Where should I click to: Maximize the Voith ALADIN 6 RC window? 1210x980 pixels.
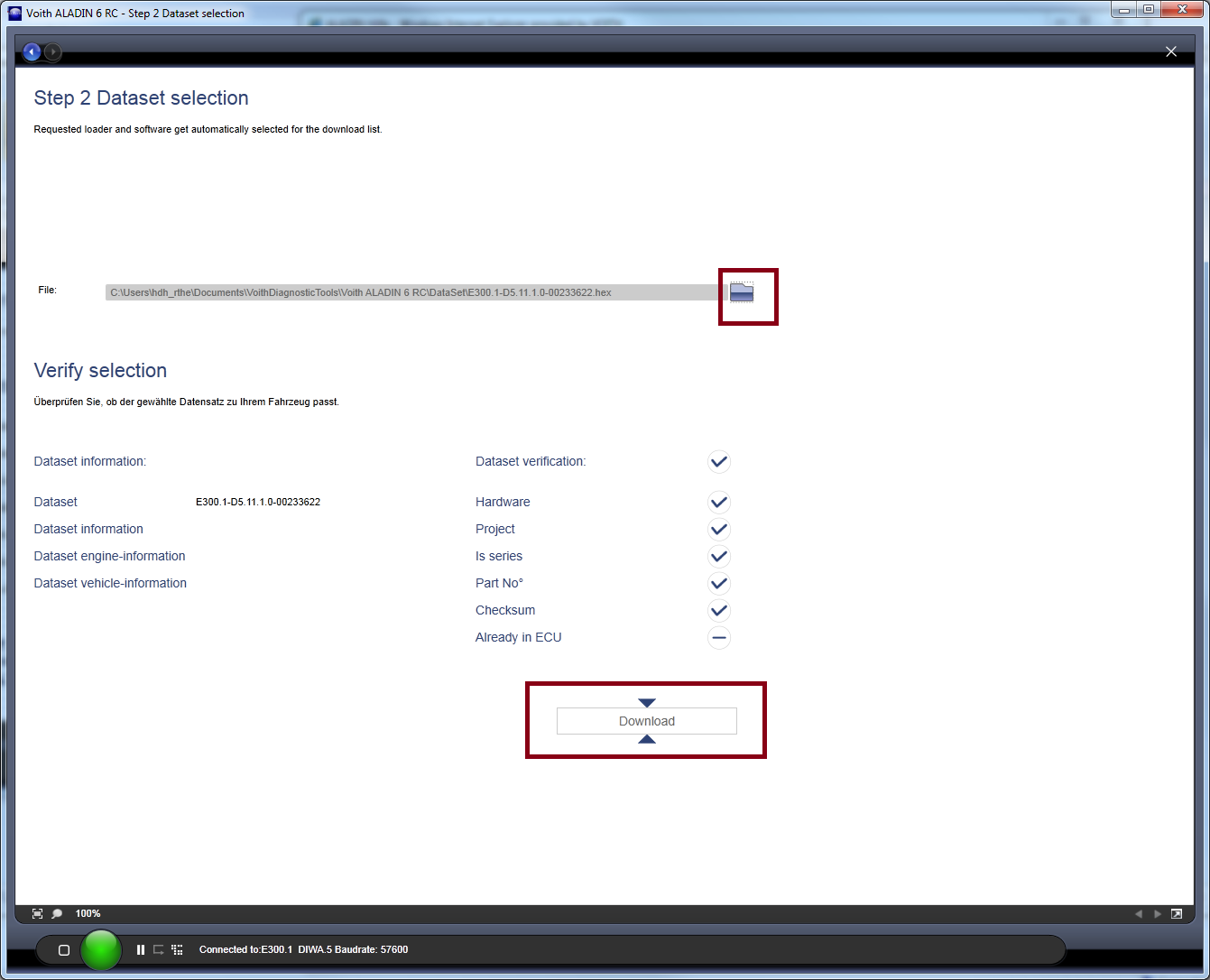(x=1148, y=10)
